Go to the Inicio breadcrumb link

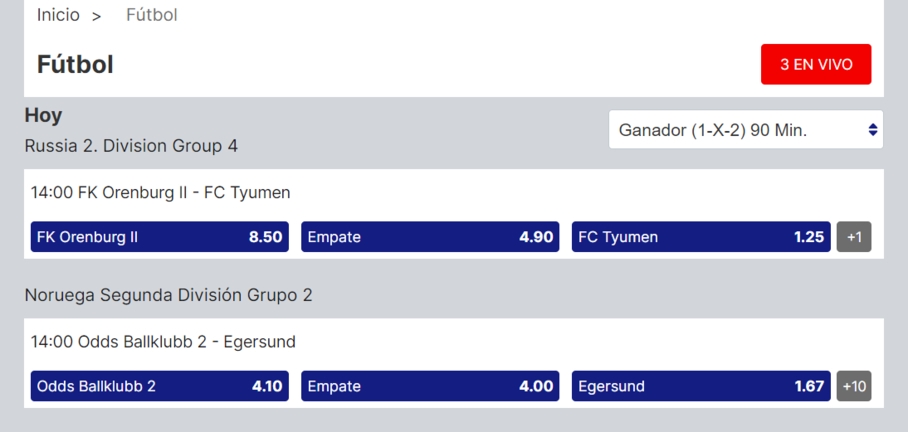(58, 15)
